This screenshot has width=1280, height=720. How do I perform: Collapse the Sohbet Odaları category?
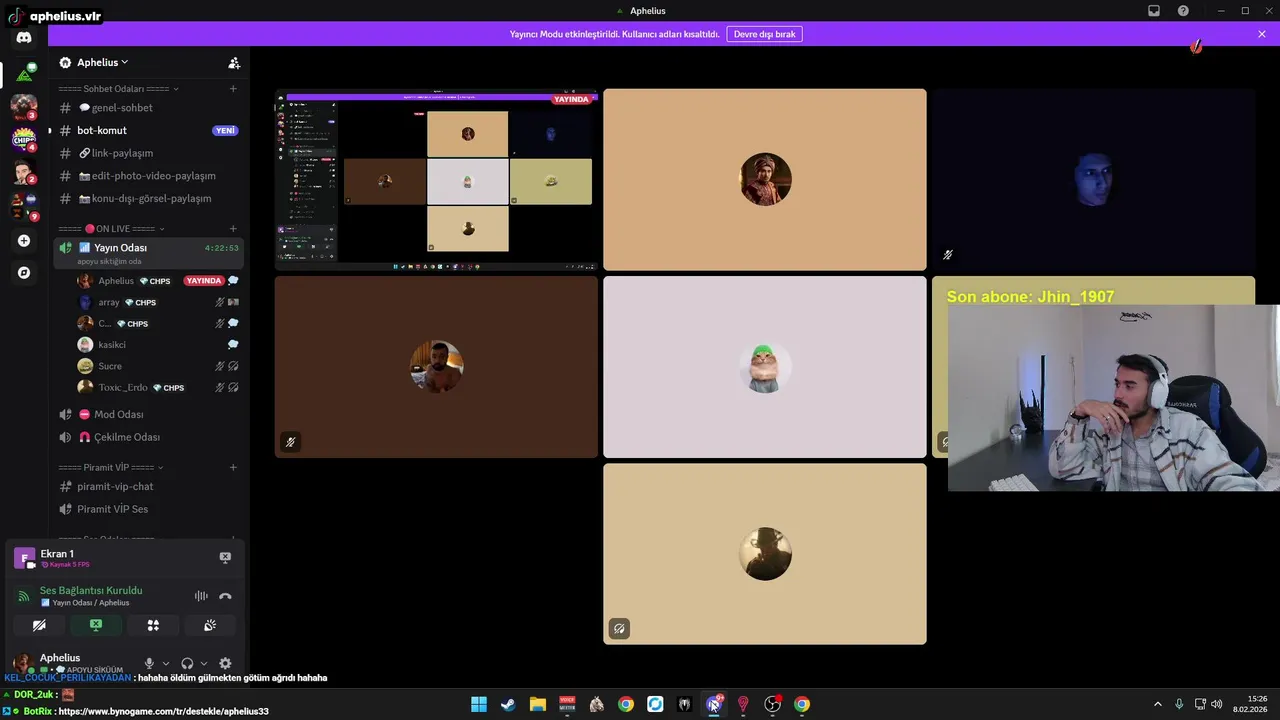118,88
